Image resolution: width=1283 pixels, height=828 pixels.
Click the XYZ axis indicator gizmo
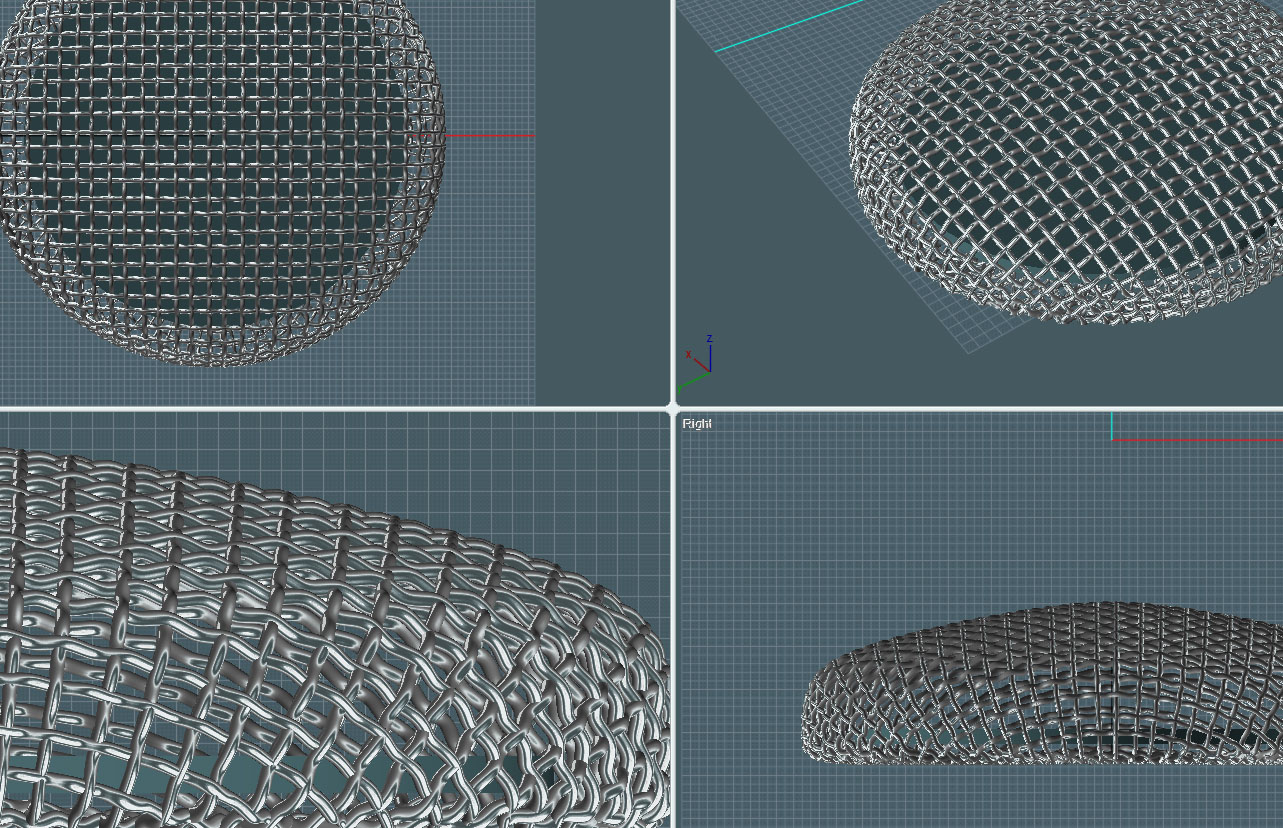pyautogui.click(x=696, y=363)
